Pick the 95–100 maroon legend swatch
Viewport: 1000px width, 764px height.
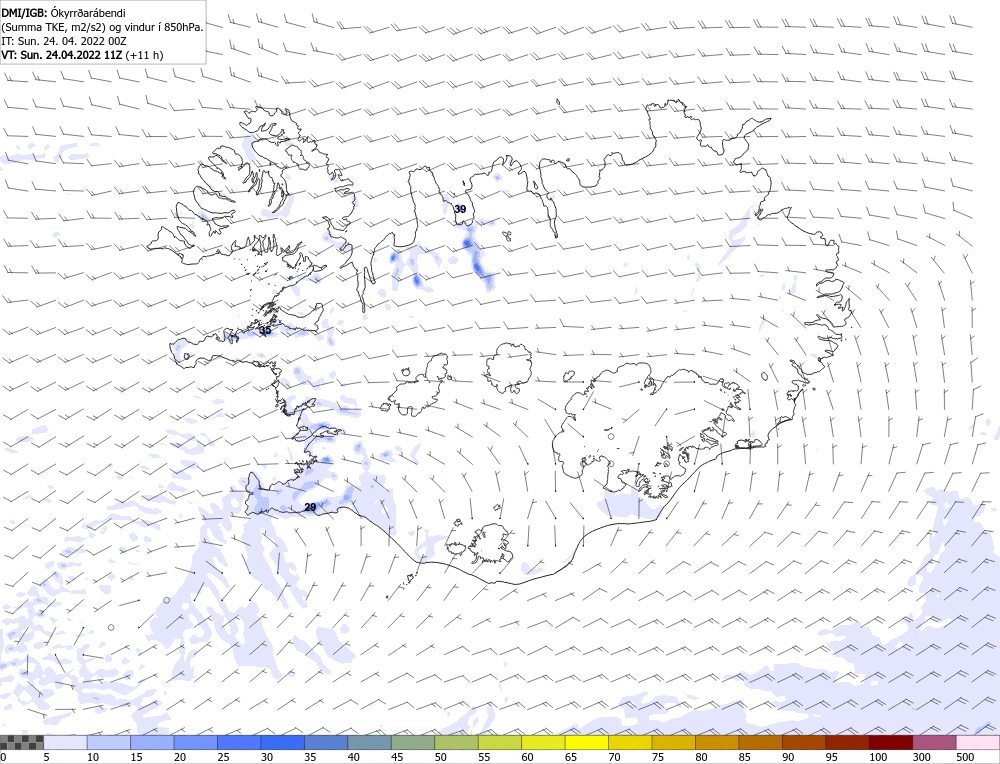point(847,742)
